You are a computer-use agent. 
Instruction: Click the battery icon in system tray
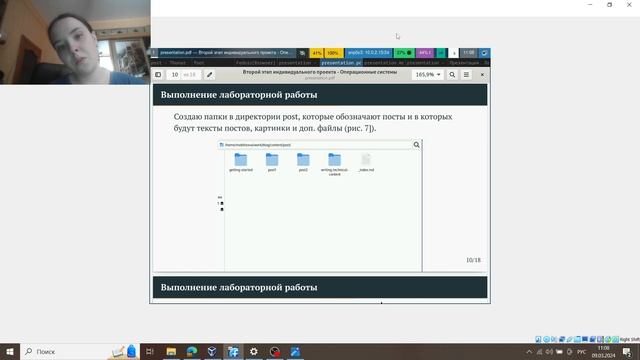click(x=559, y=351)
